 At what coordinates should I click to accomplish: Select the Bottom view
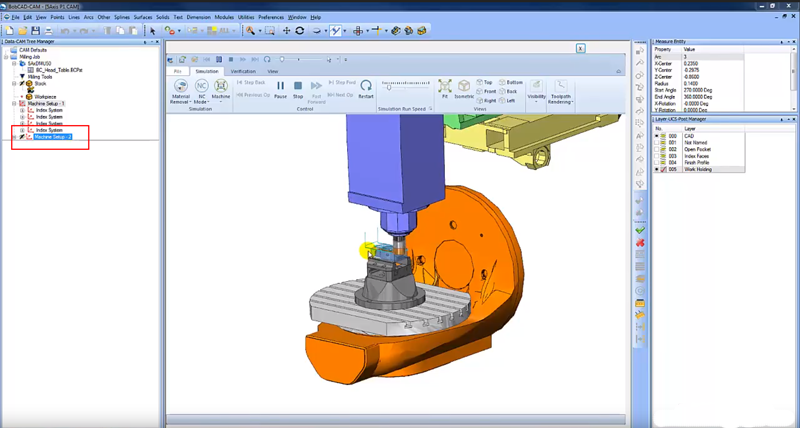point(511,82)
